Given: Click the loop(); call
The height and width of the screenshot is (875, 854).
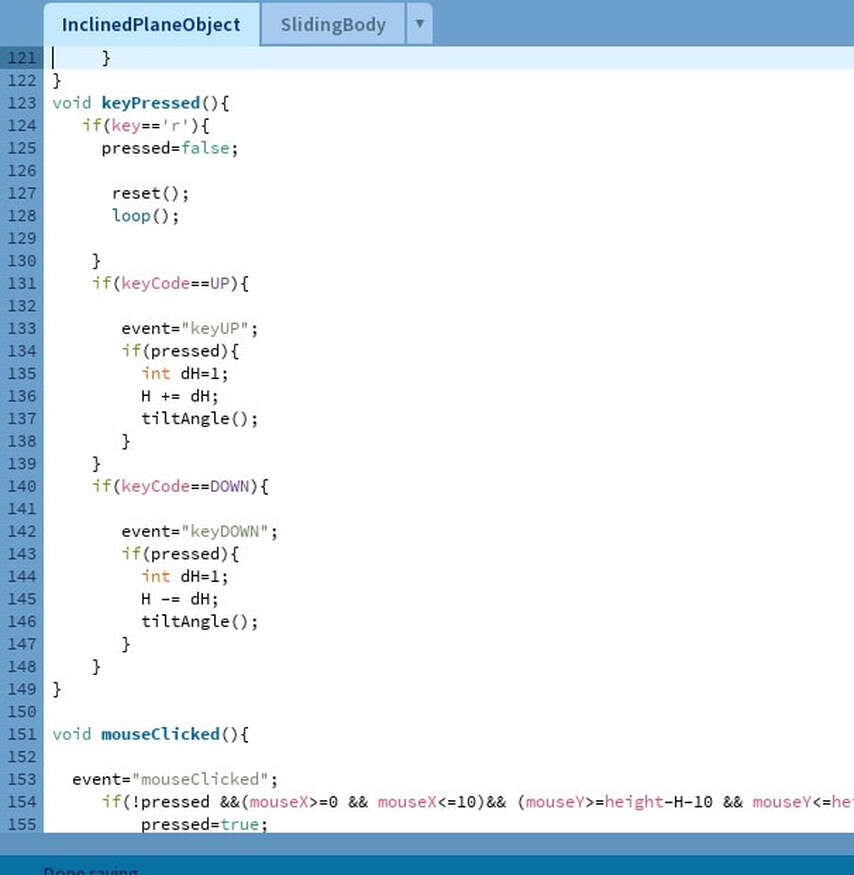Looking at the screenshot, I should 146,216.
